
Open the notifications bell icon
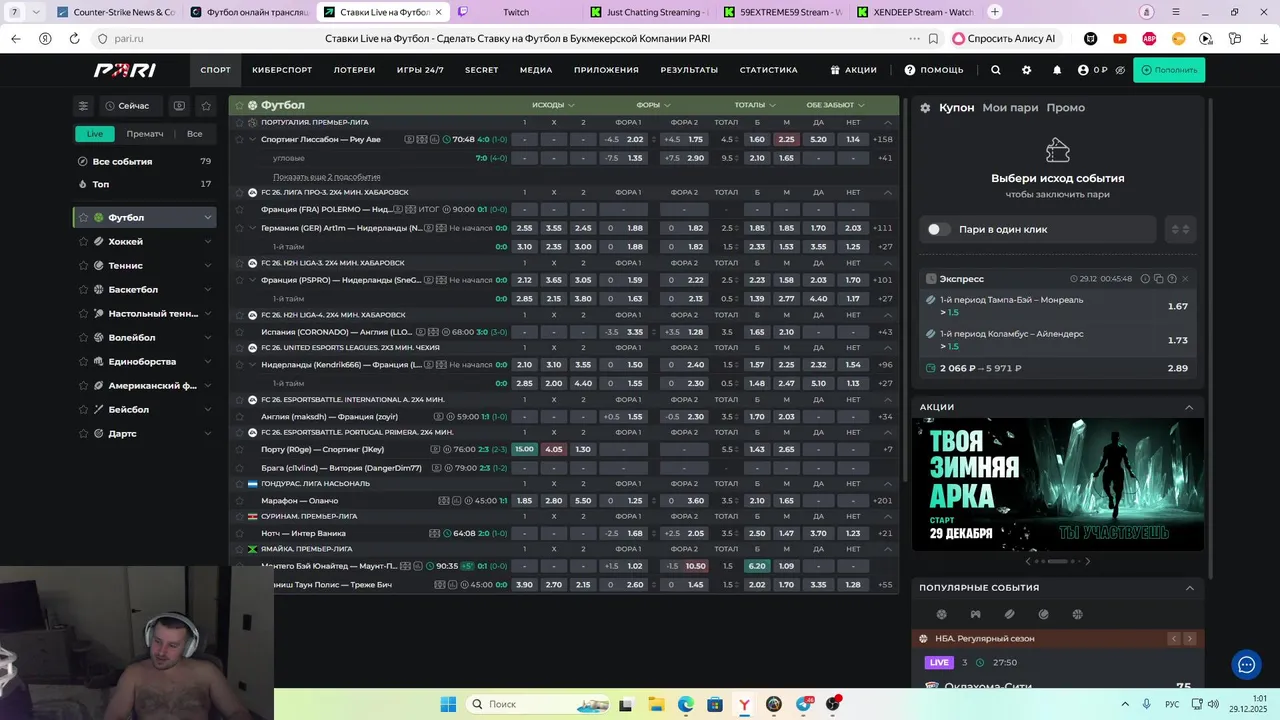coord(1057,70)
